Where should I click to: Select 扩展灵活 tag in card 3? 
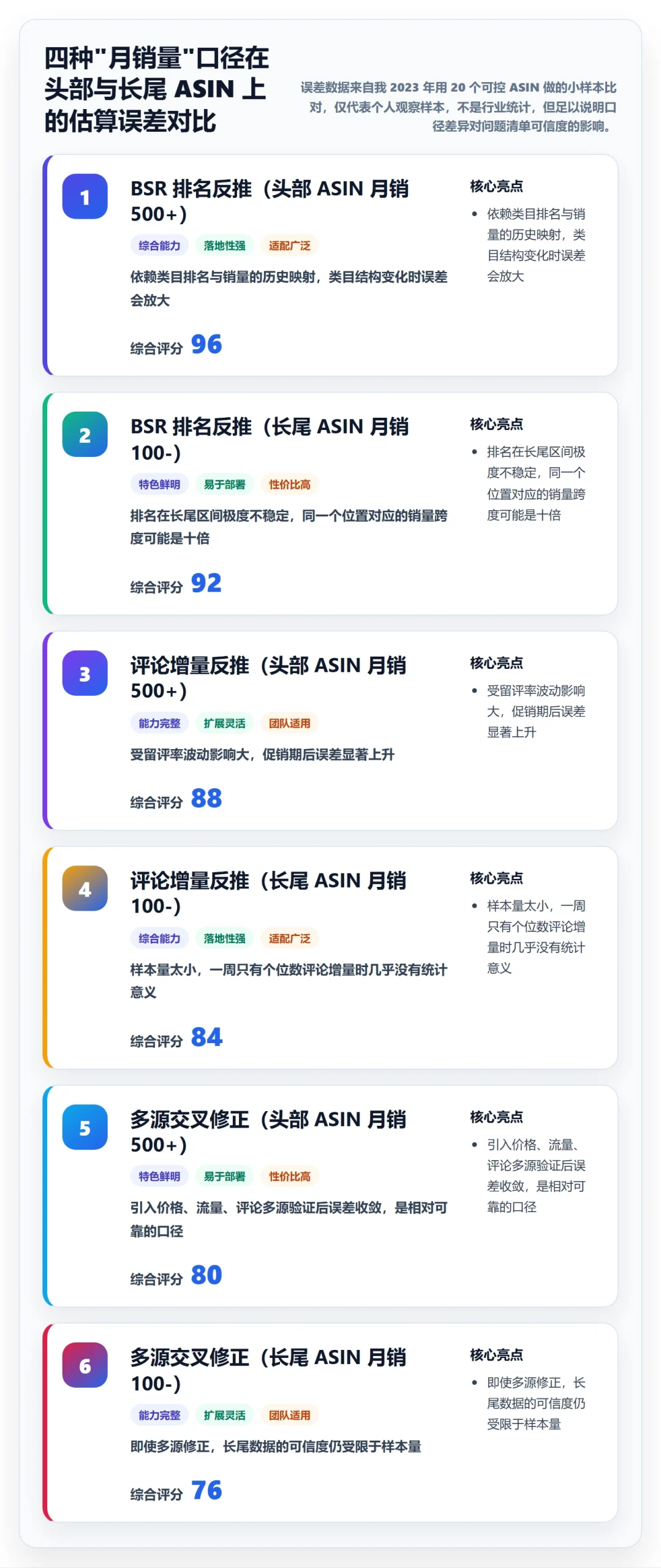pos(224,723)
